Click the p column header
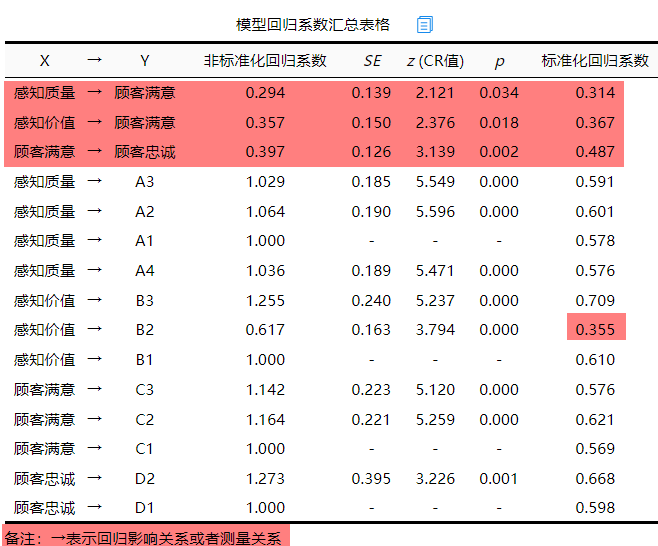Screen dimensions: 658x546 click(499, 60)
